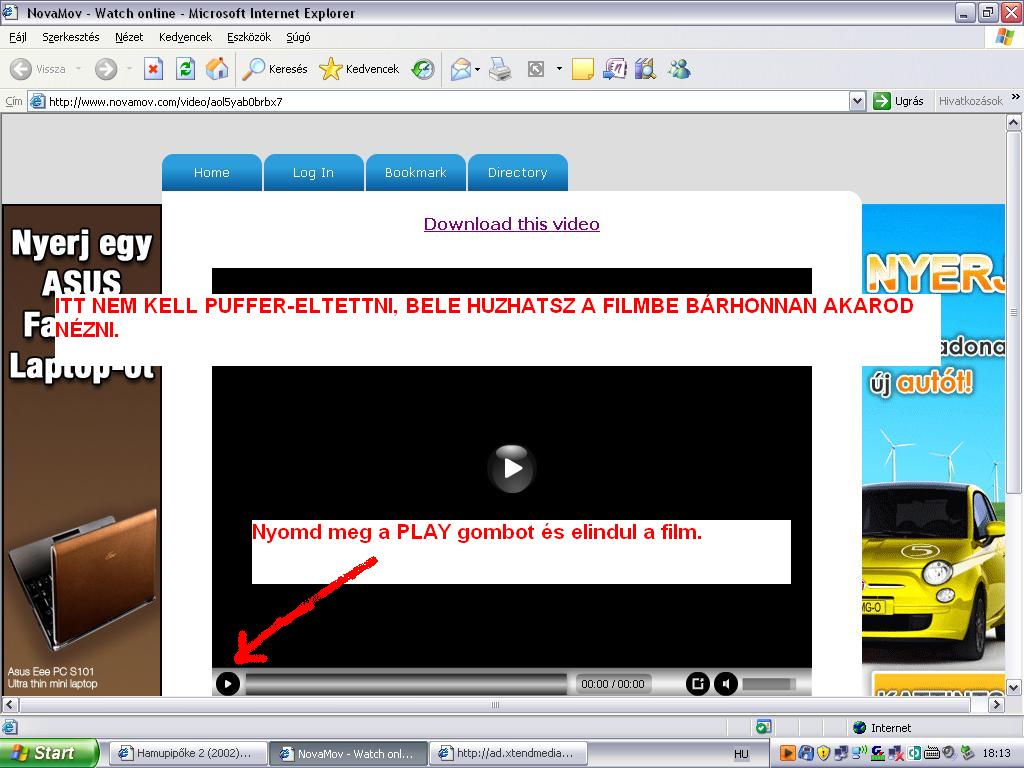Click the video seek progress bar
Screen dimensions: 1024x768
(406, 684)
